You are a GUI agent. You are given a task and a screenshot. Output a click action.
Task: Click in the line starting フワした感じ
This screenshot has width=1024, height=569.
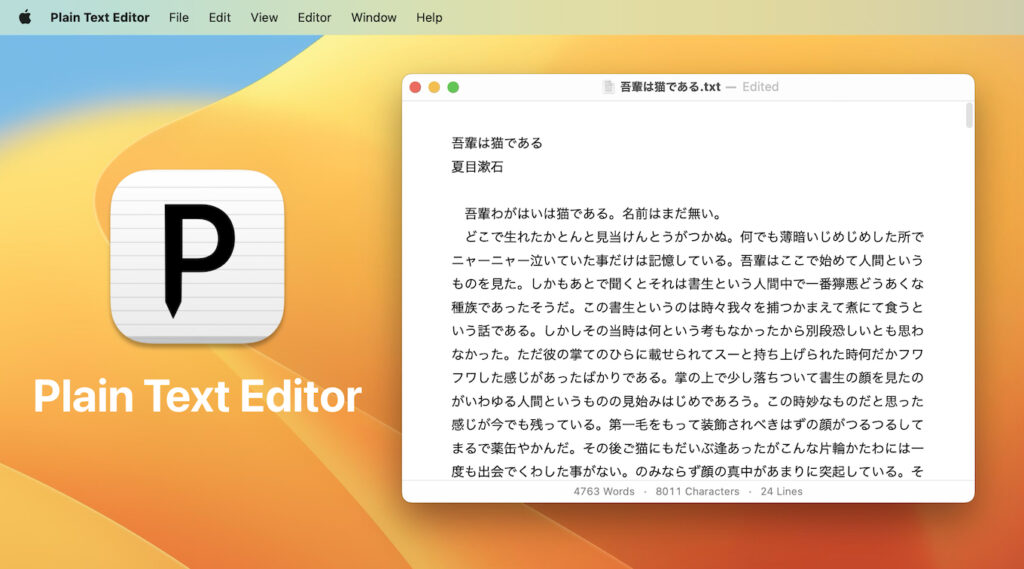pos(688,378)
